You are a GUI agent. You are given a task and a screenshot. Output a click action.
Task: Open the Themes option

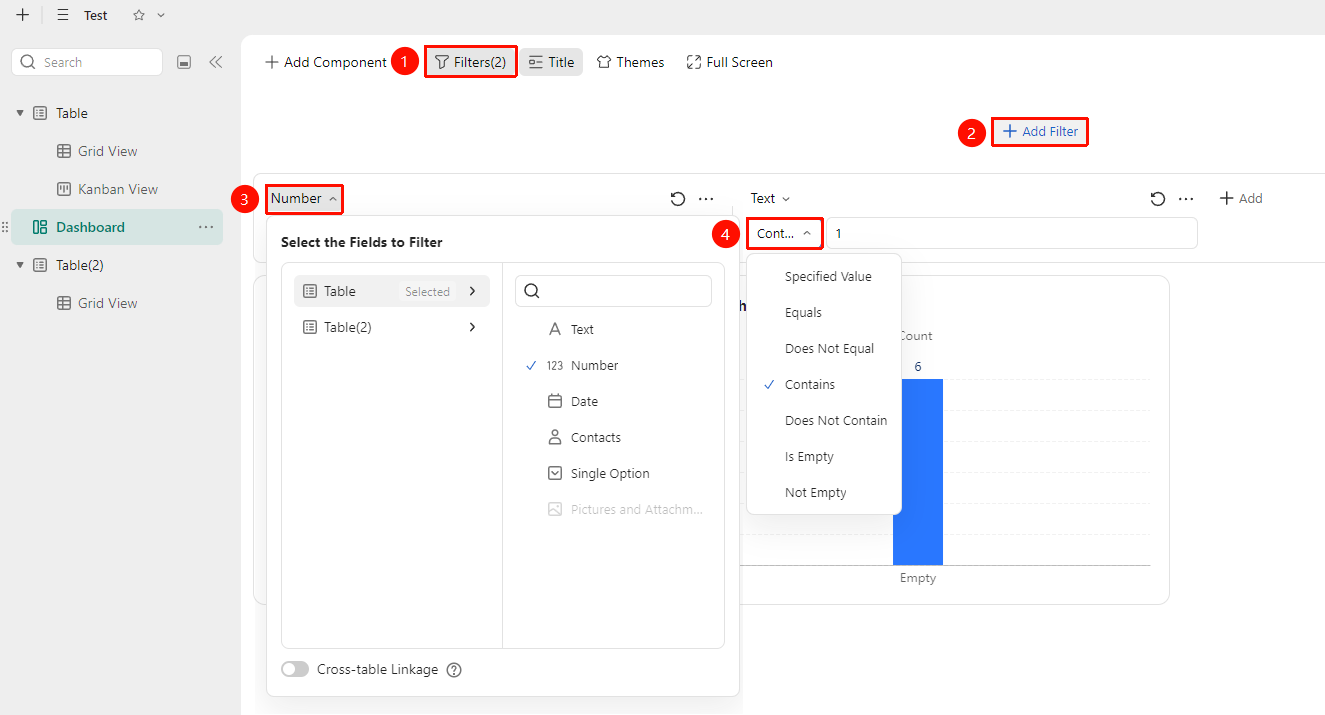click(630, 62)
